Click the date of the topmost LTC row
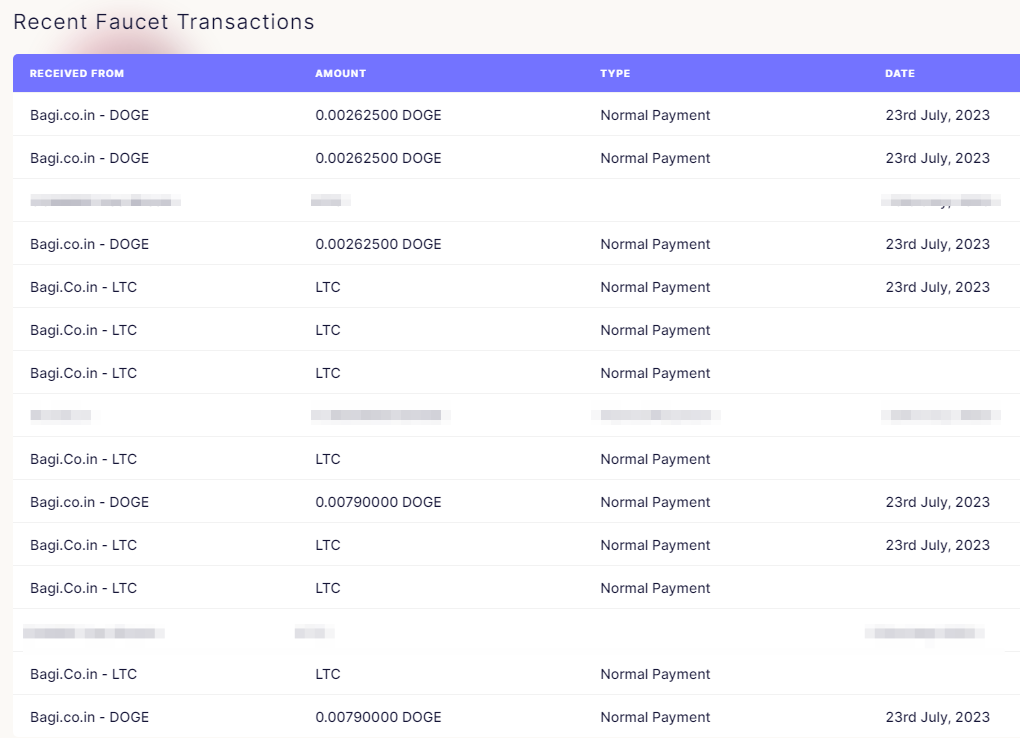 pos(937,287)
